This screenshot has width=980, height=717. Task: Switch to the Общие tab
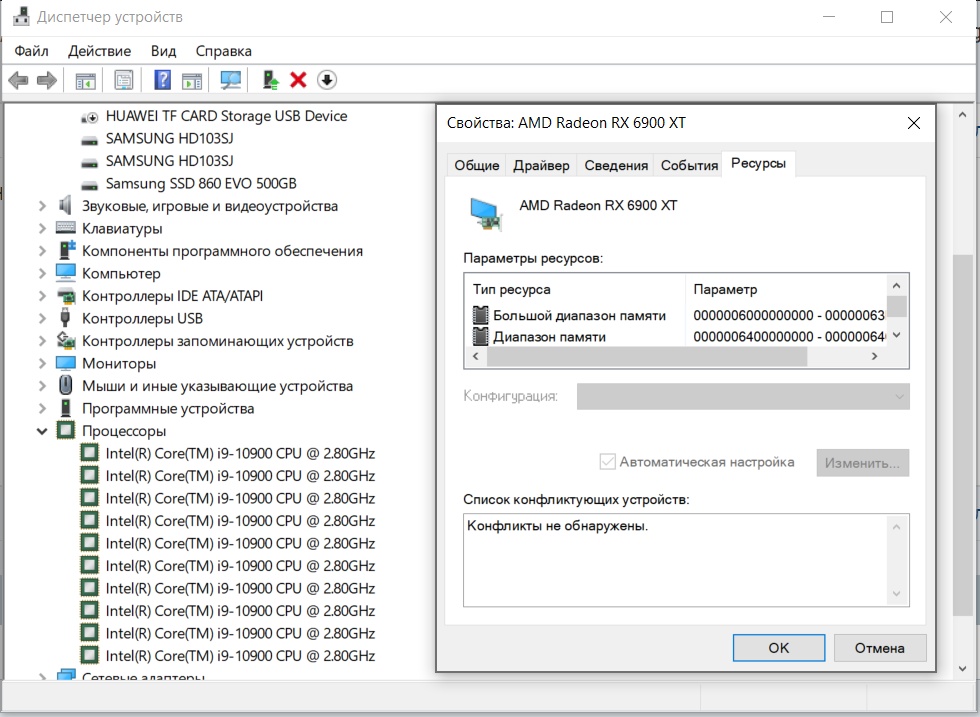click(476, 166)
